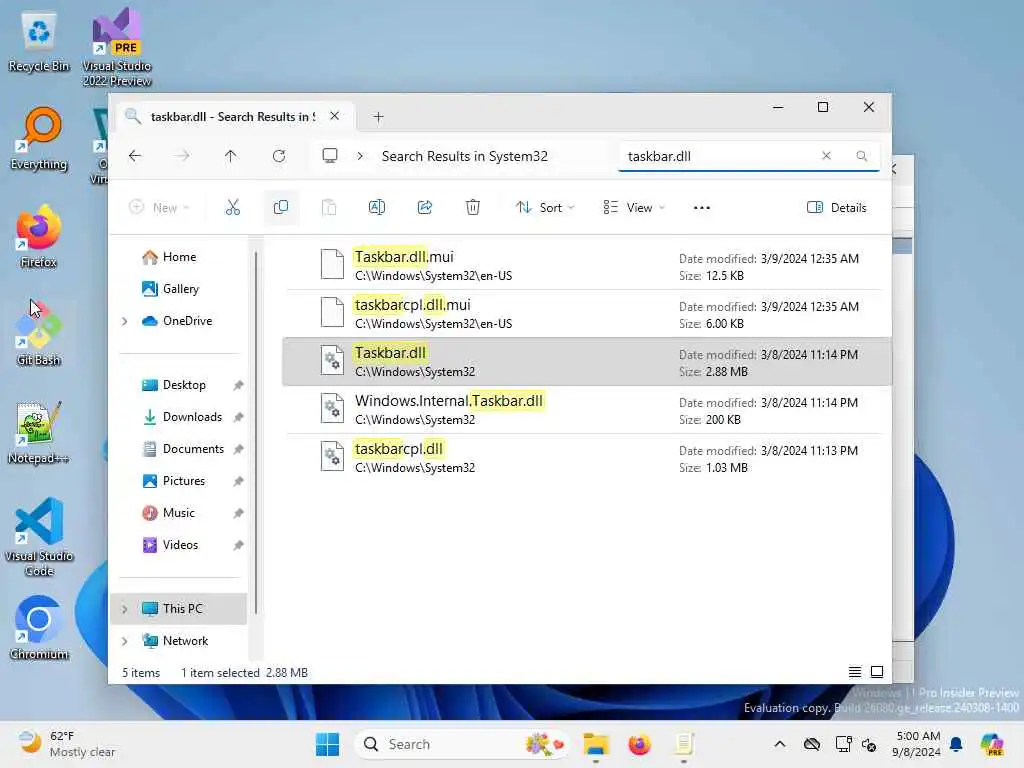Select Taskbar.dll.mui file
This screenshot has height=768, width=1024.
(x=586, y=266)
